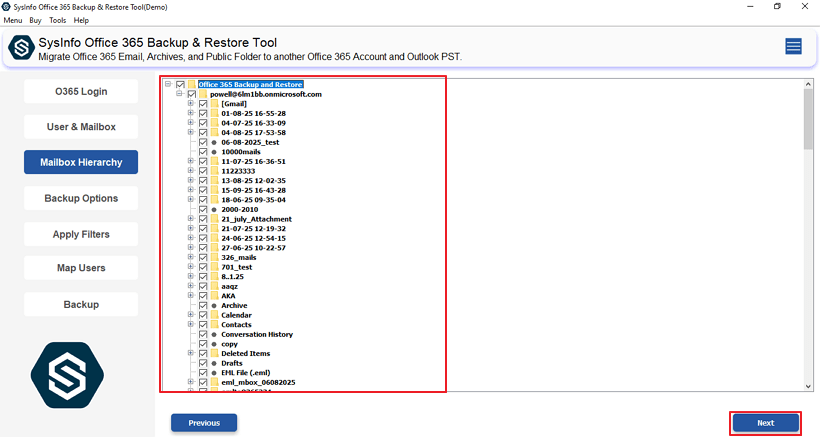Open the Backup Options step
The height and width of the screenshot is (437, 820).
pyautogui.click(x=81, y=199)
